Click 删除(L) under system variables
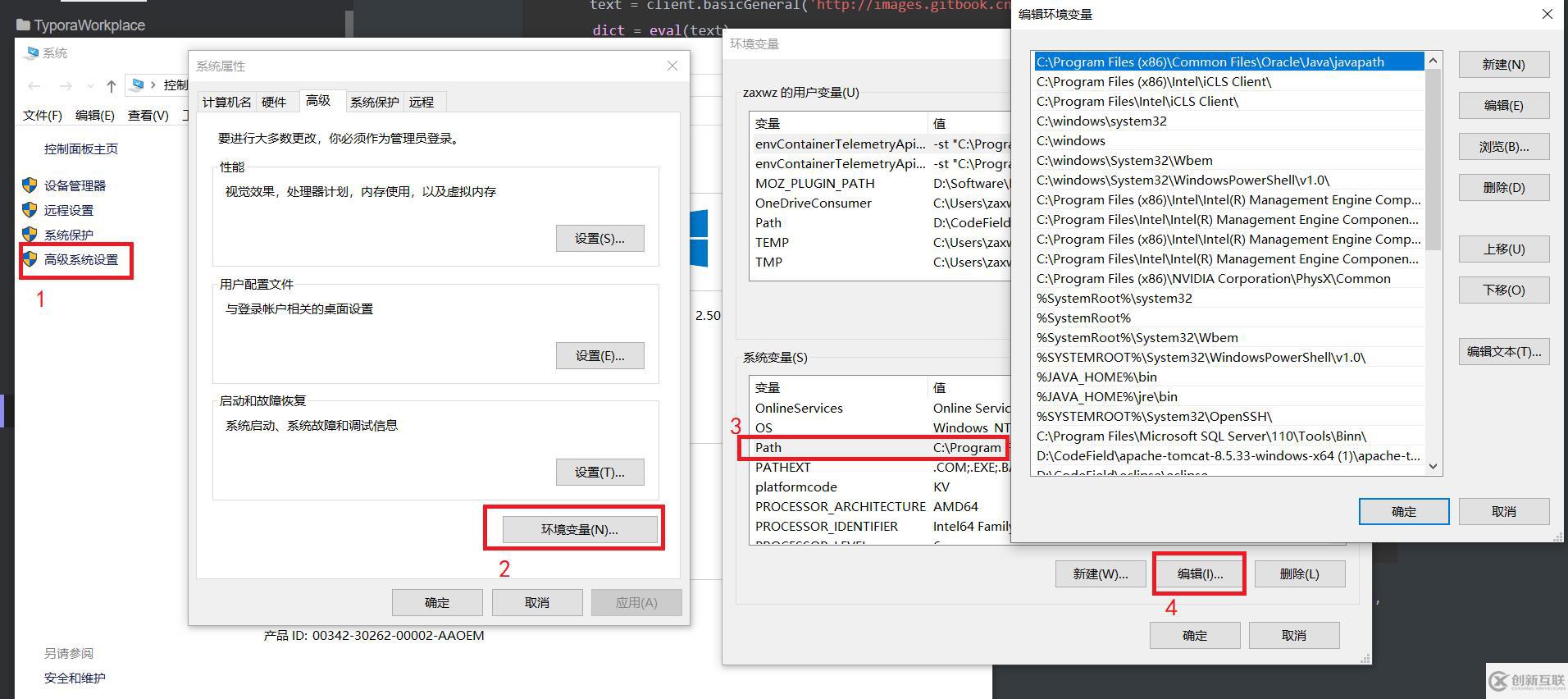The image size is (1568, 699). pos(1300,573)
